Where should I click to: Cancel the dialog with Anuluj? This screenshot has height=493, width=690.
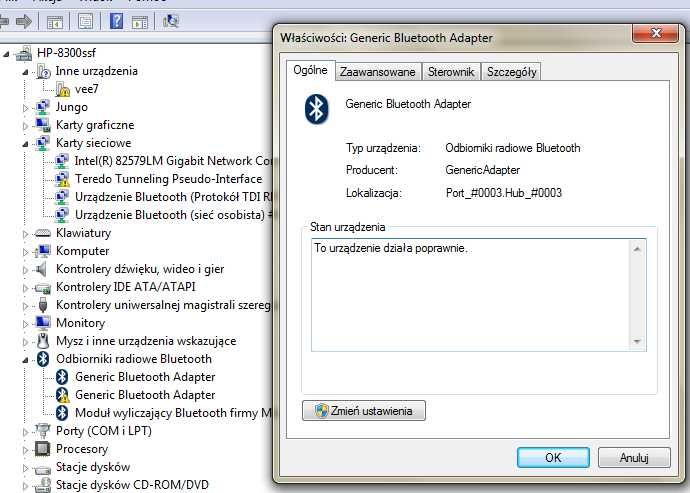click(x=634, y=458)
